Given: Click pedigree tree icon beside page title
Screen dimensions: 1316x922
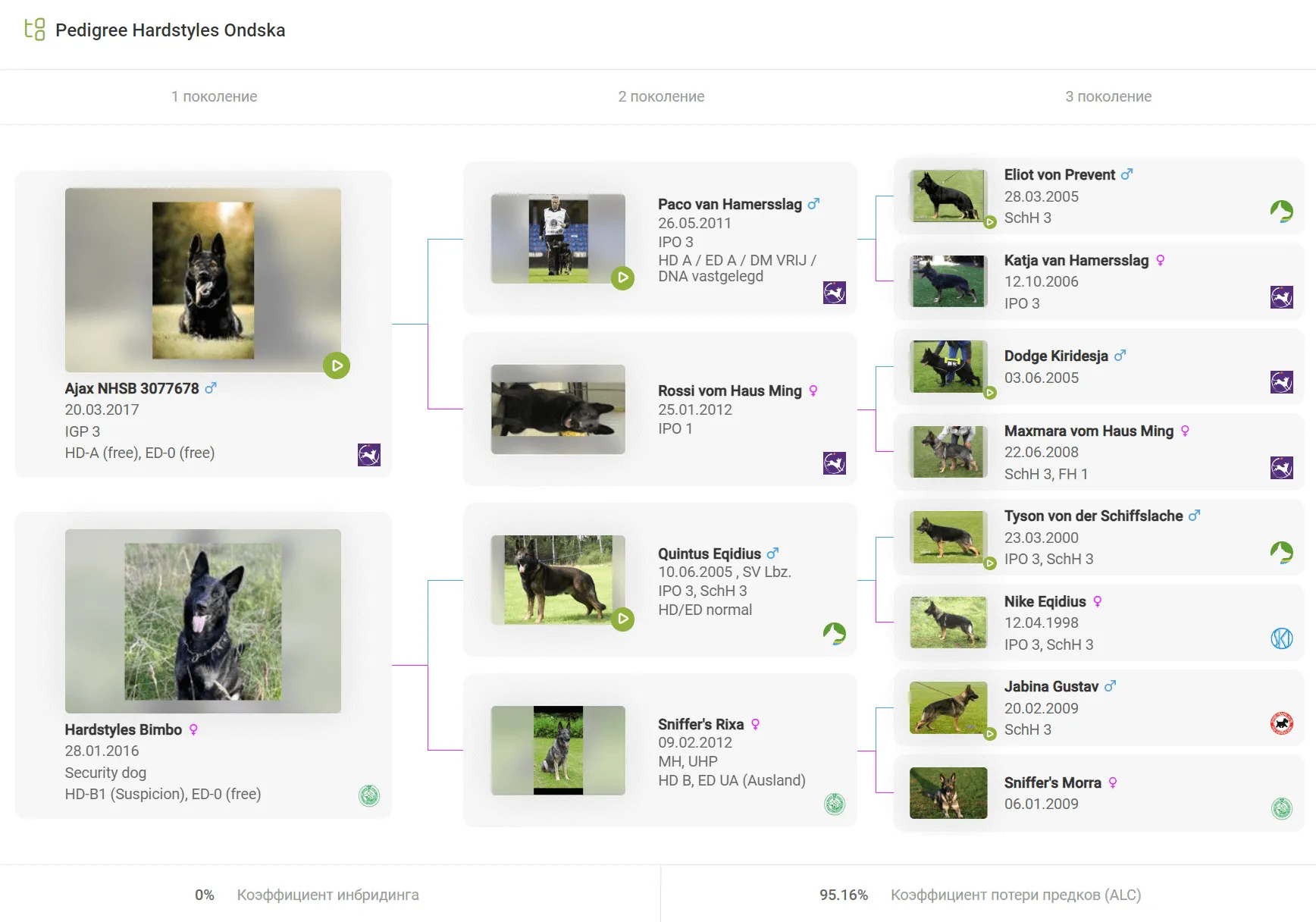Looking at the screenshot, I should coord(35,30).
